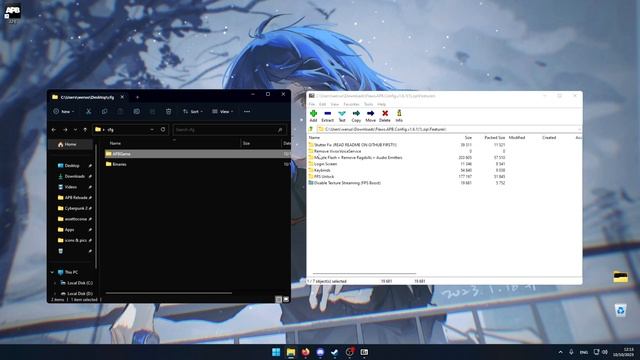Click the Up arrow in File Explorer navigation
640x360 pixels.
[85, 130]
